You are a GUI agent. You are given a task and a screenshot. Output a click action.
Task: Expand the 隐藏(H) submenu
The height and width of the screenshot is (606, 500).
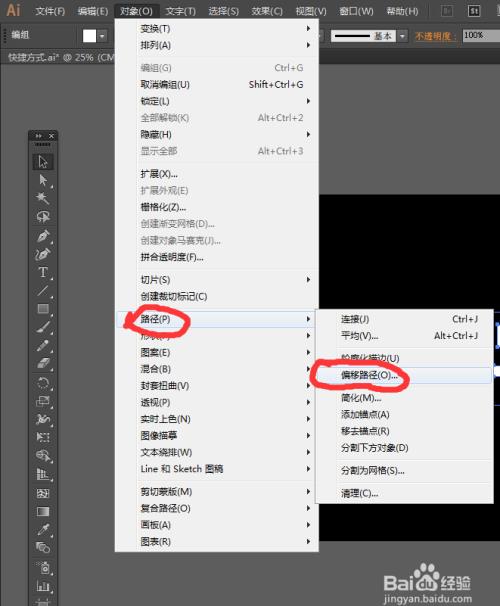pyautogui.click(x=217, y=134)
